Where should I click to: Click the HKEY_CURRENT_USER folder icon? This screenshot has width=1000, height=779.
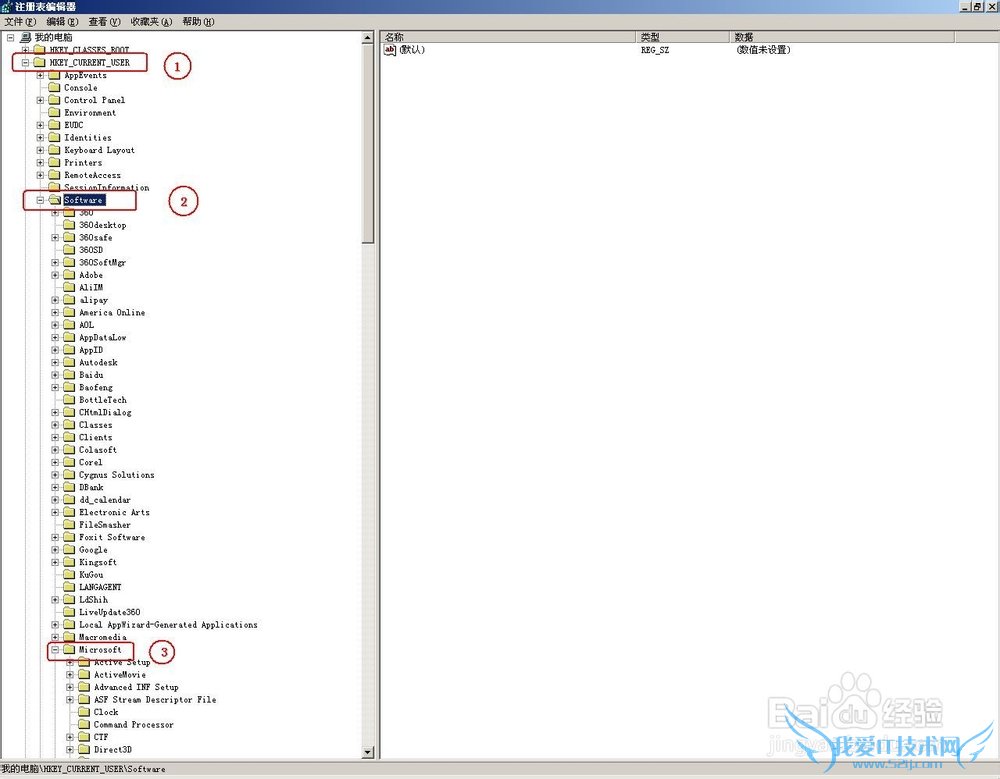click(40, 63)
